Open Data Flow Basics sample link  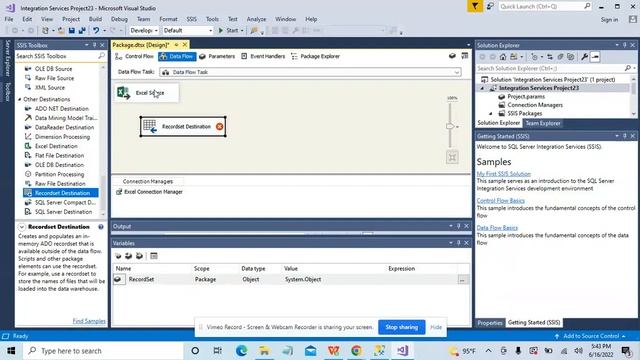(497, 228)
